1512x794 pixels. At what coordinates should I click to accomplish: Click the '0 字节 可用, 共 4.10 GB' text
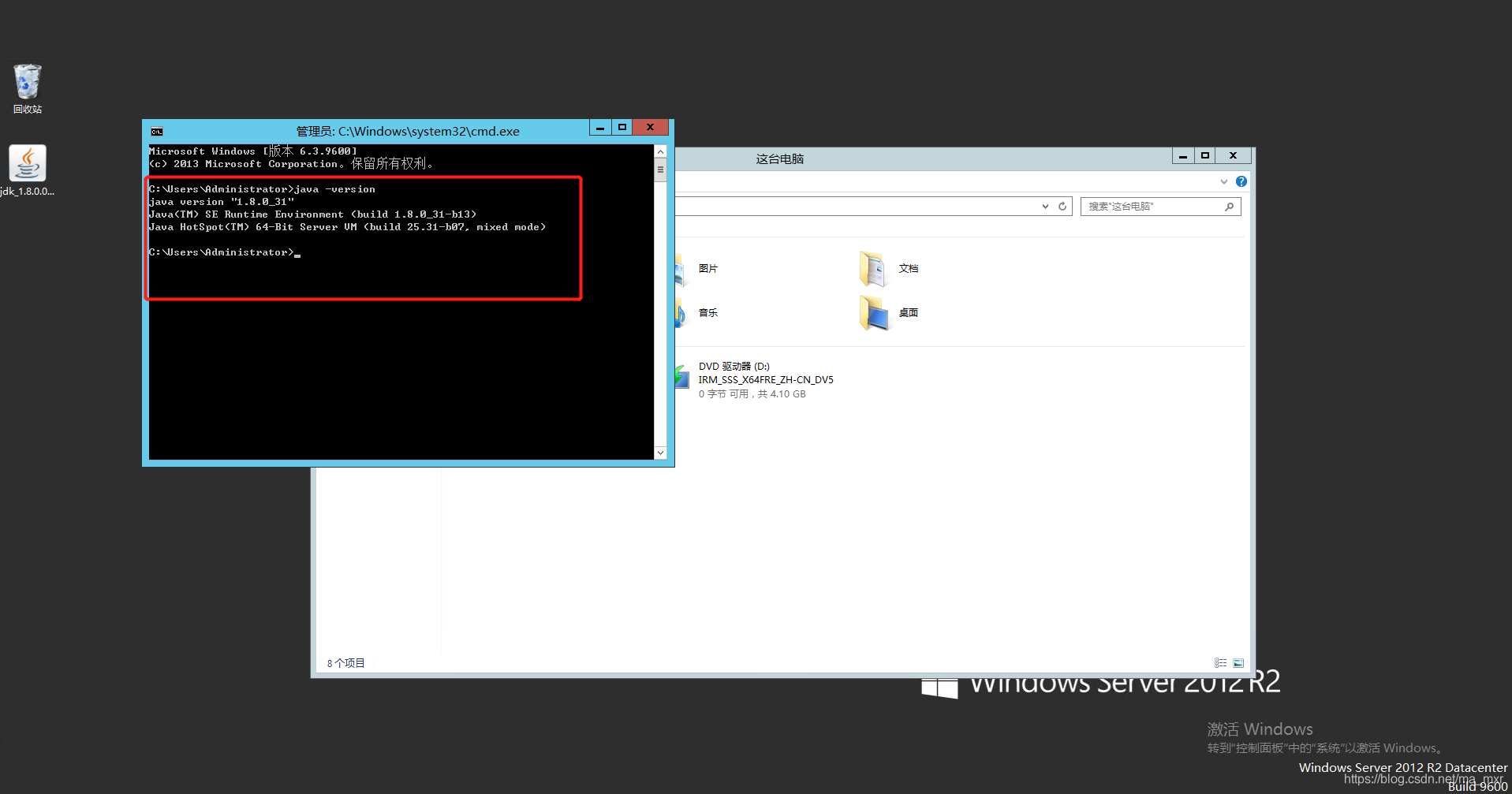[752, 394]
